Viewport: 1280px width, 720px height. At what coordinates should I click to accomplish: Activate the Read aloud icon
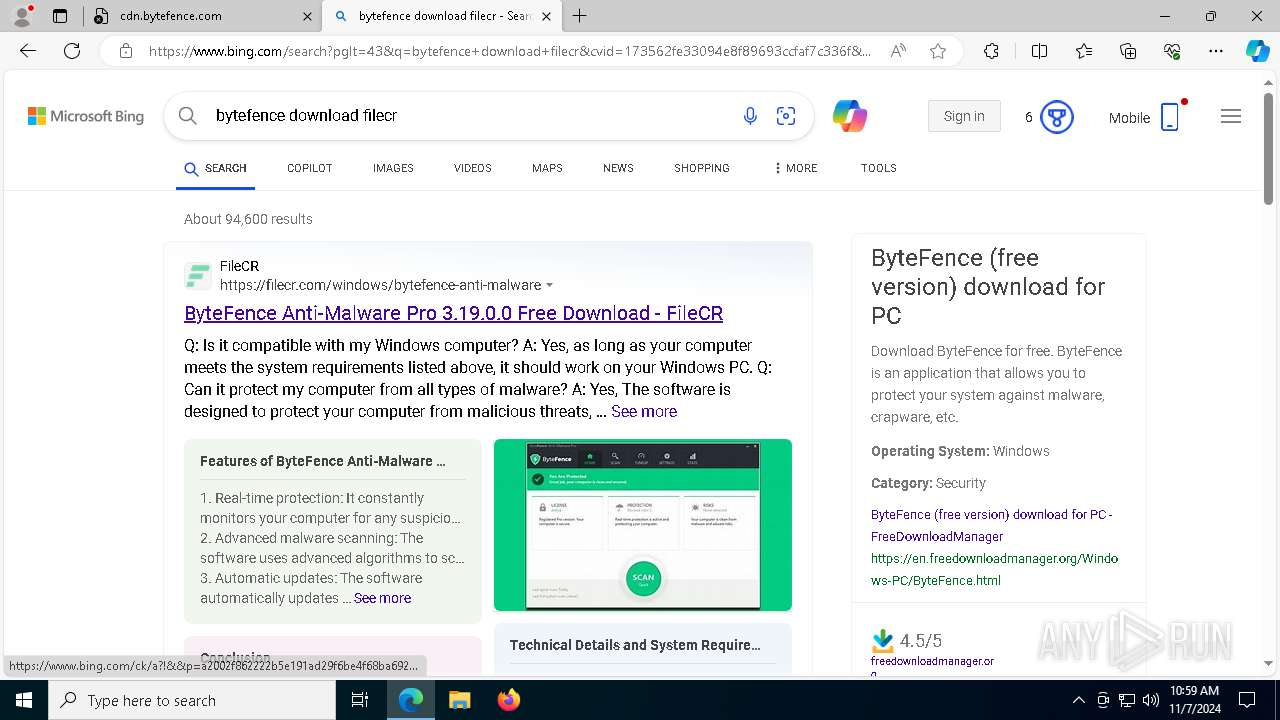(898, 51)
